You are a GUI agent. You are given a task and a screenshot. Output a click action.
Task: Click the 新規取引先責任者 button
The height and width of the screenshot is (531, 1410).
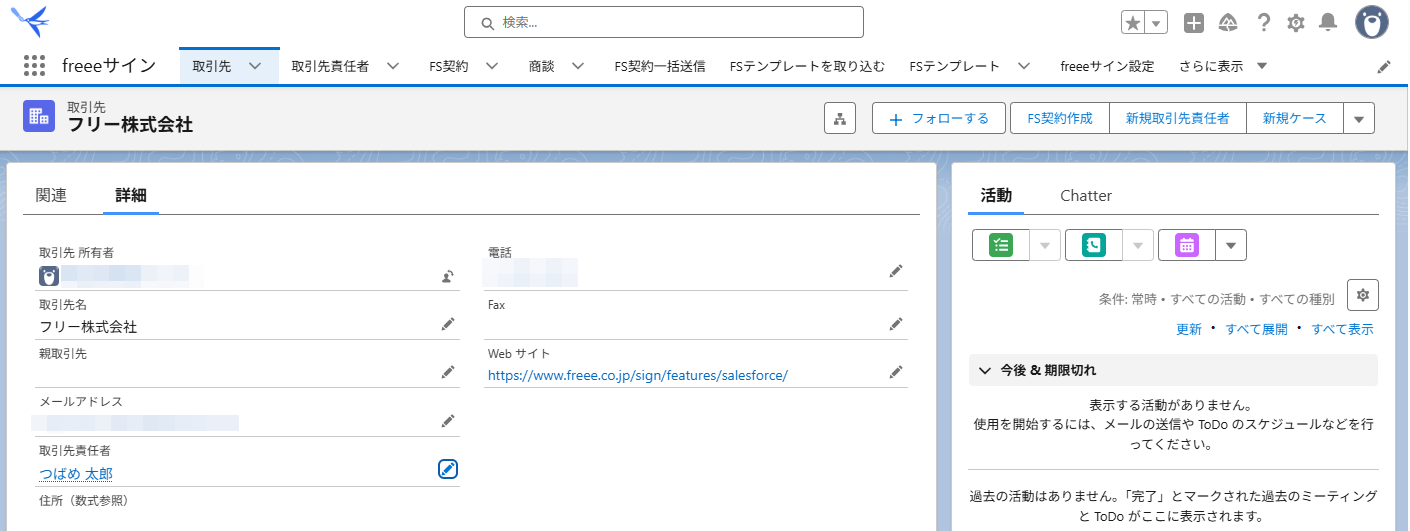pyautogui.click(x=1177, y=118)
